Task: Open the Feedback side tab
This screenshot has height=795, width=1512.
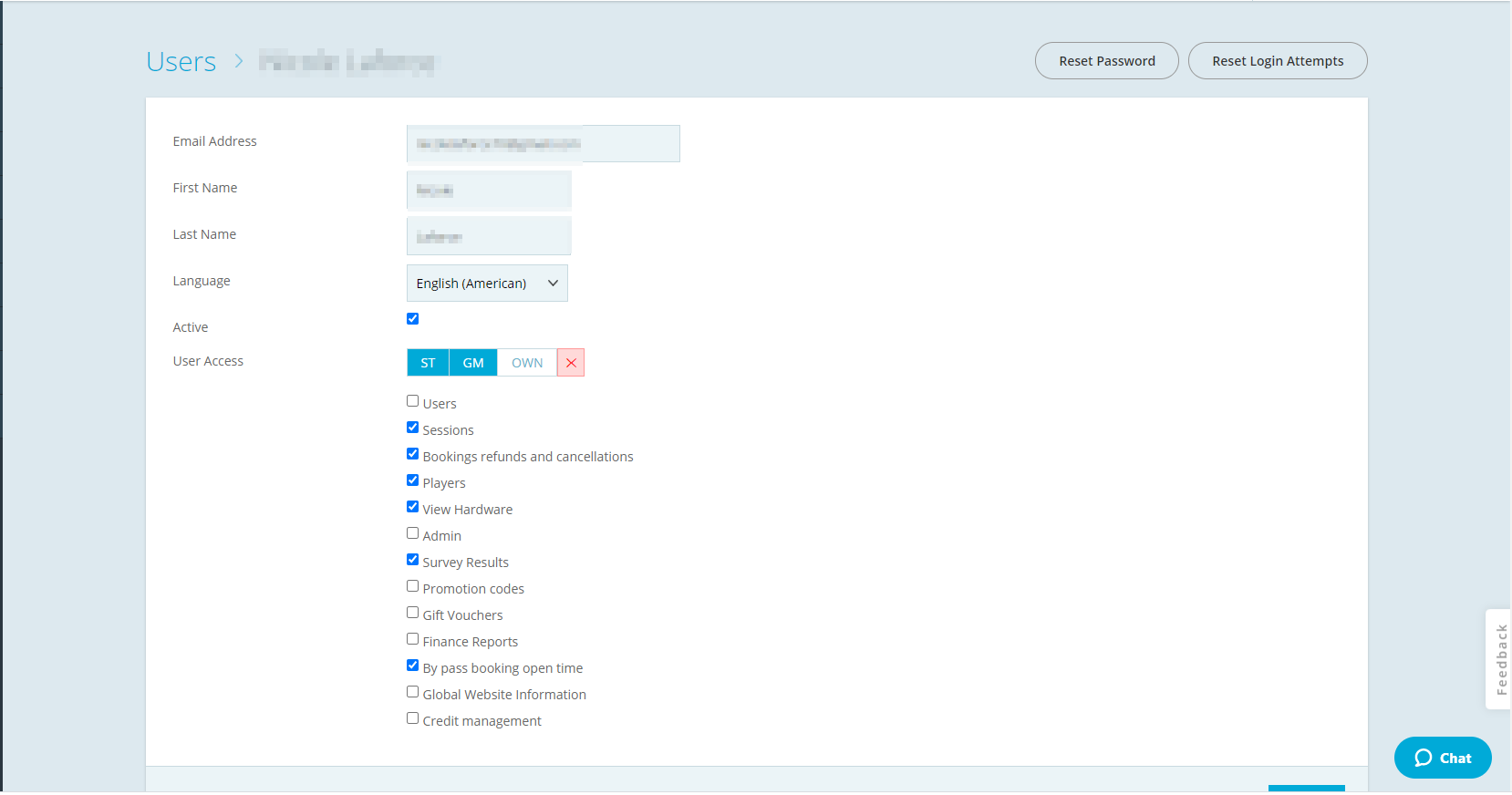Action: pos(1499,659)
